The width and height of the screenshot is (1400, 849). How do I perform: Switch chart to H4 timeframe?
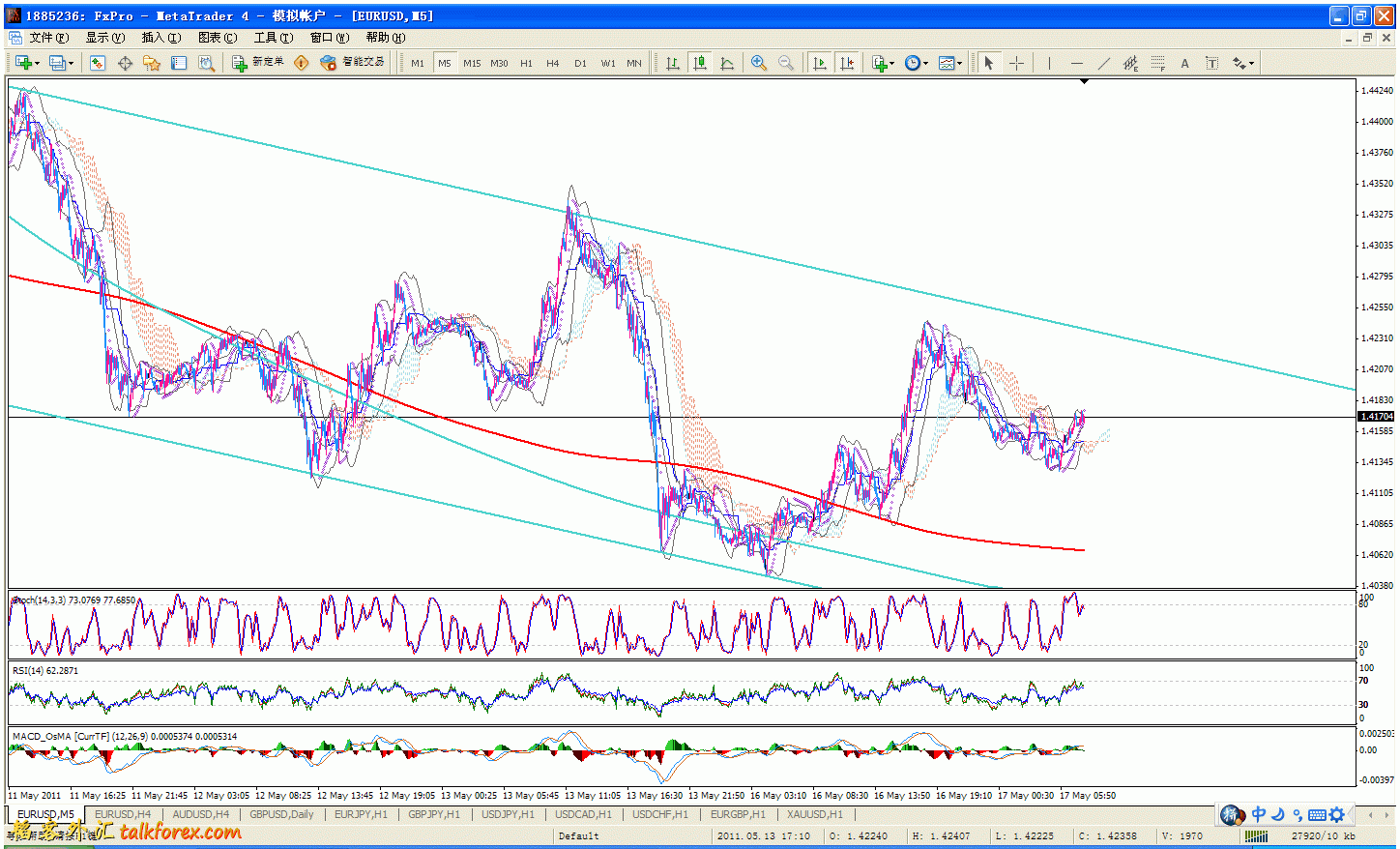pyautogui.click(x=553, y=63)
